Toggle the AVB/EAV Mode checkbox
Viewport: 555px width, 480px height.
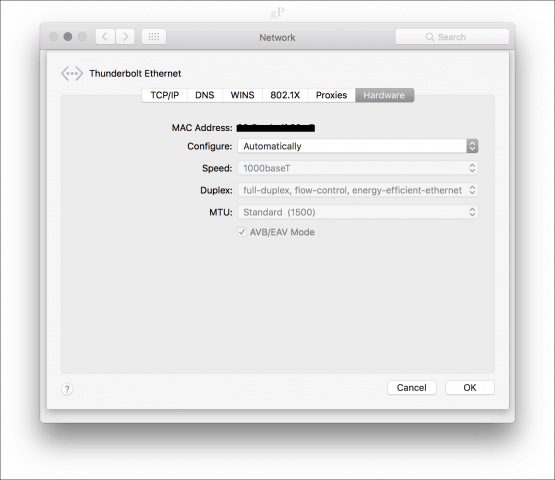(242, 232)
